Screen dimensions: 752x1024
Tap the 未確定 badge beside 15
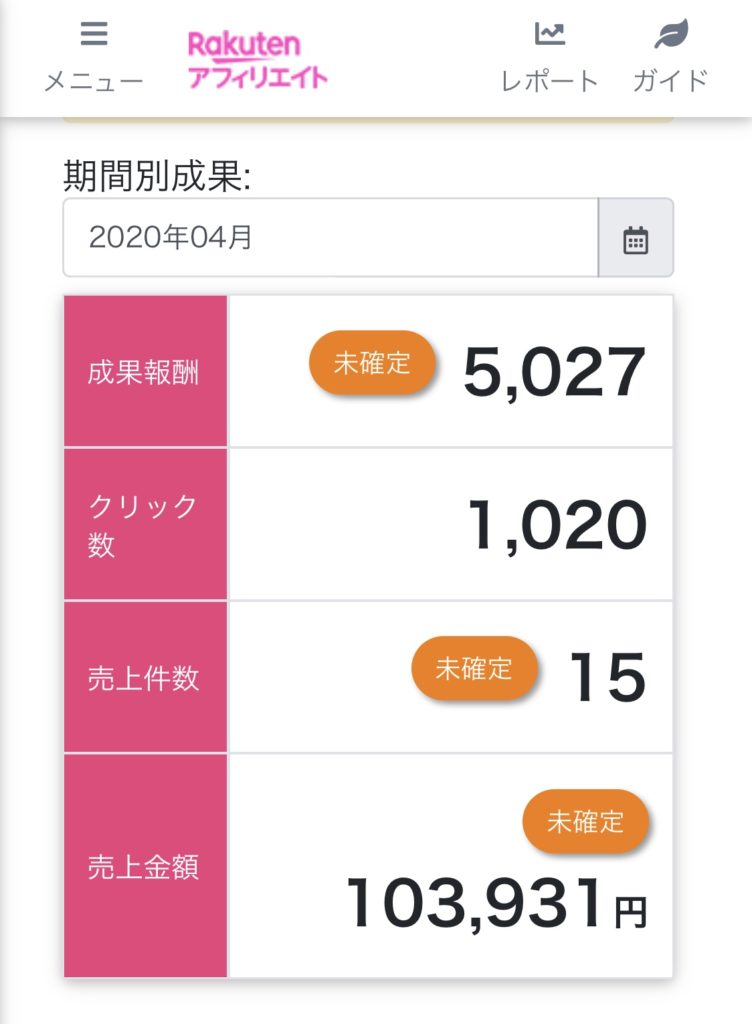[474, 668]
